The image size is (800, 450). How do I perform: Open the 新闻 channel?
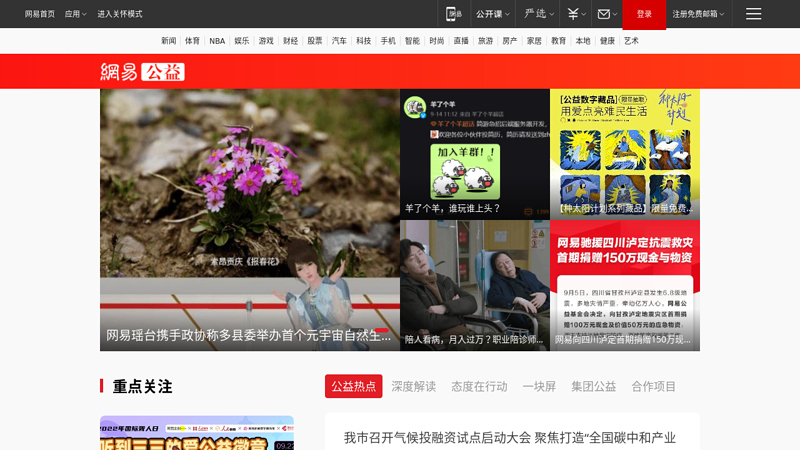pyautogui.click(x=168, y=41)
